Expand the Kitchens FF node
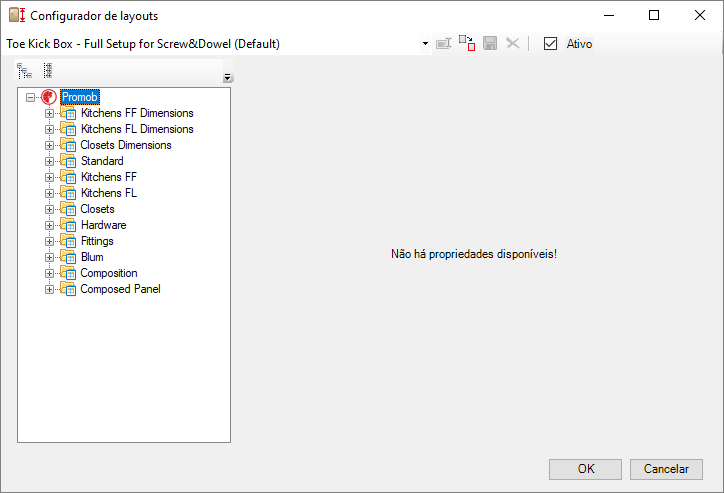The image size is (724, 493). [x=49, y=178]
